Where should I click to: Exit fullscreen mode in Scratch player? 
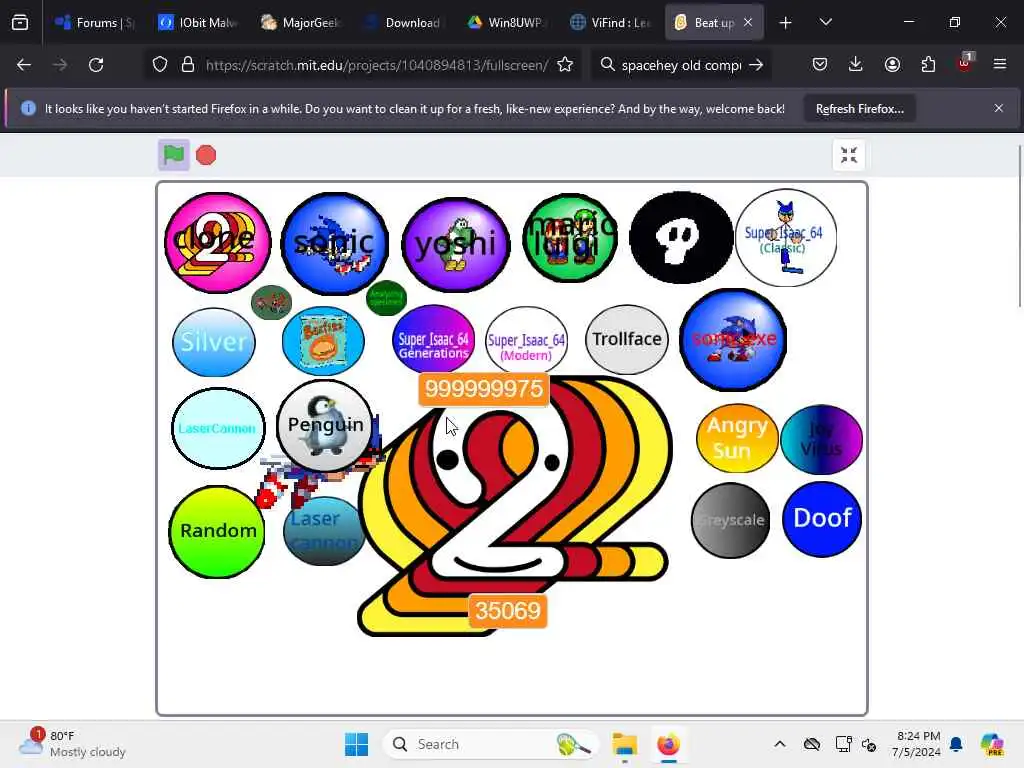point(849,155)
